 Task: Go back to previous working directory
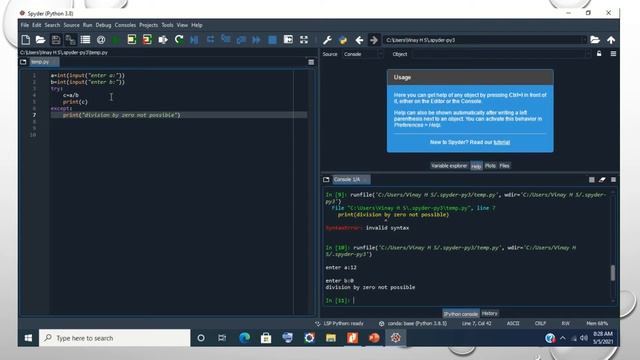359,40
